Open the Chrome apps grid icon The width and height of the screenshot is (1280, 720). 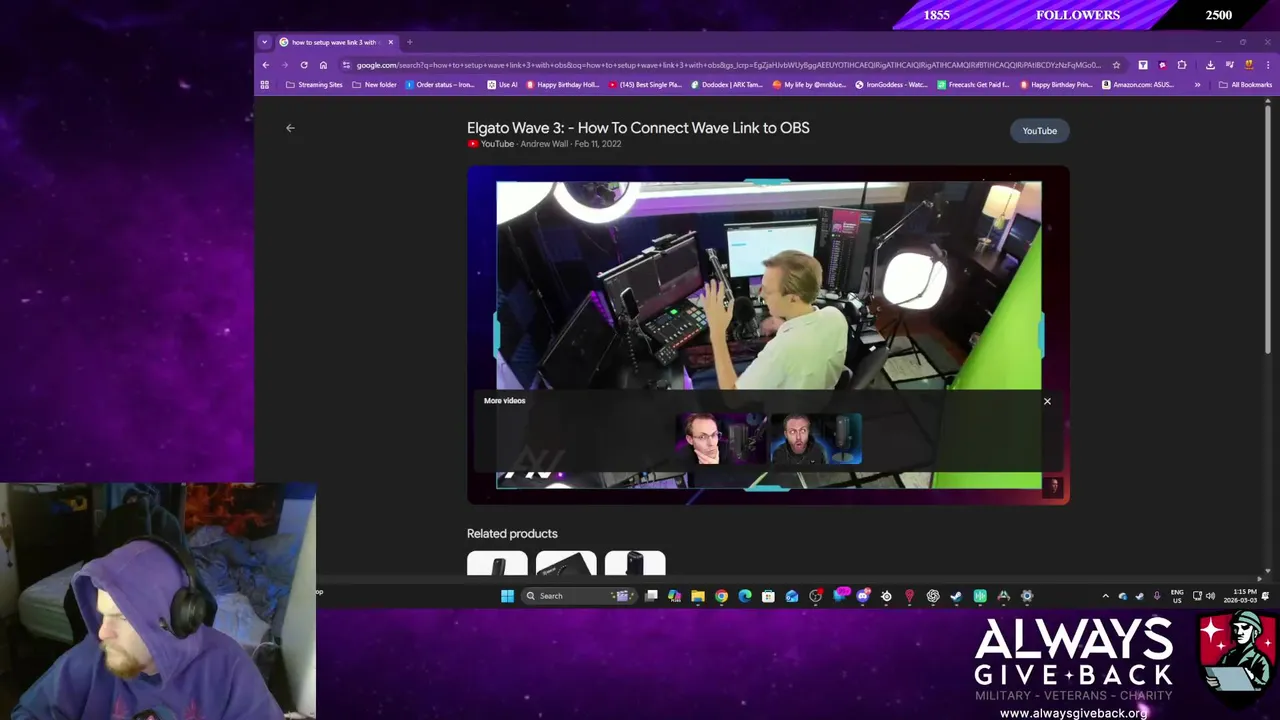(x=265, y=85)
